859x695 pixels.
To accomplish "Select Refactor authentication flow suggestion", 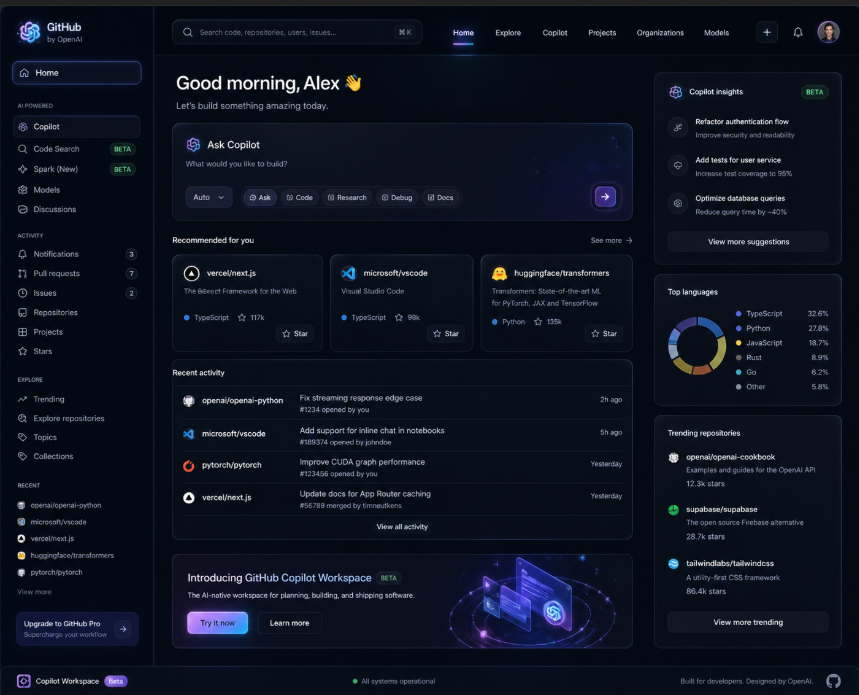I will pyautogui.click(x=748, y=128).
